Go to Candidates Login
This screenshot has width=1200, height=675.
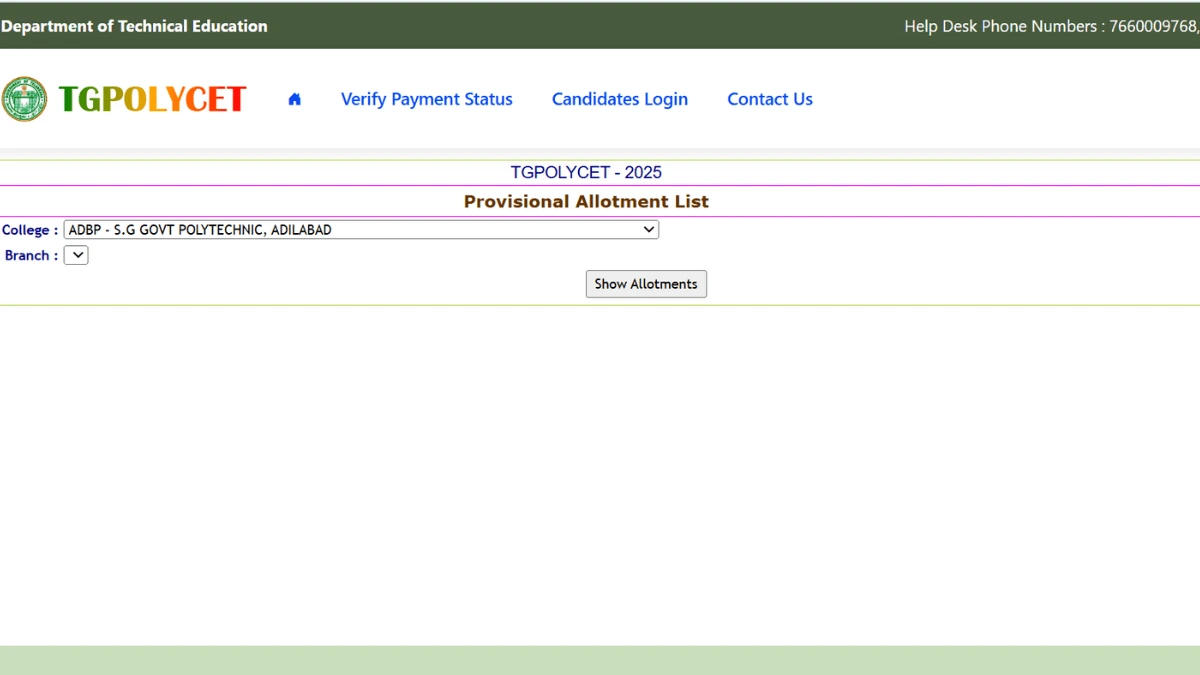coord(620,99)
